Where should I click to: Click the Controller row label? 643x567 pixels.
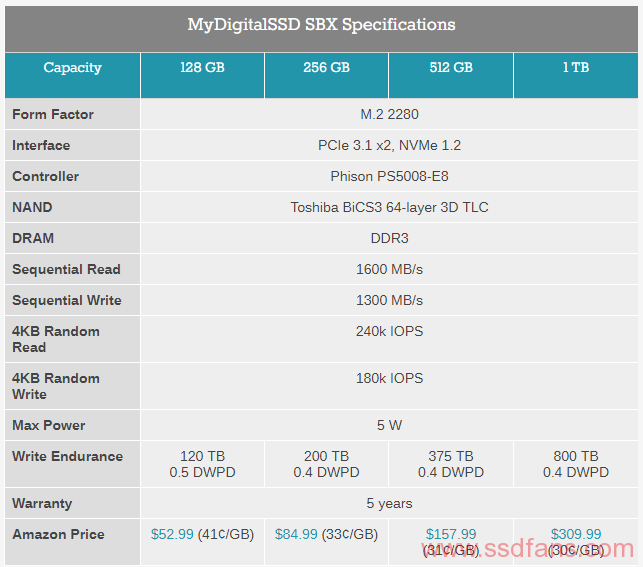pos(46,176)
